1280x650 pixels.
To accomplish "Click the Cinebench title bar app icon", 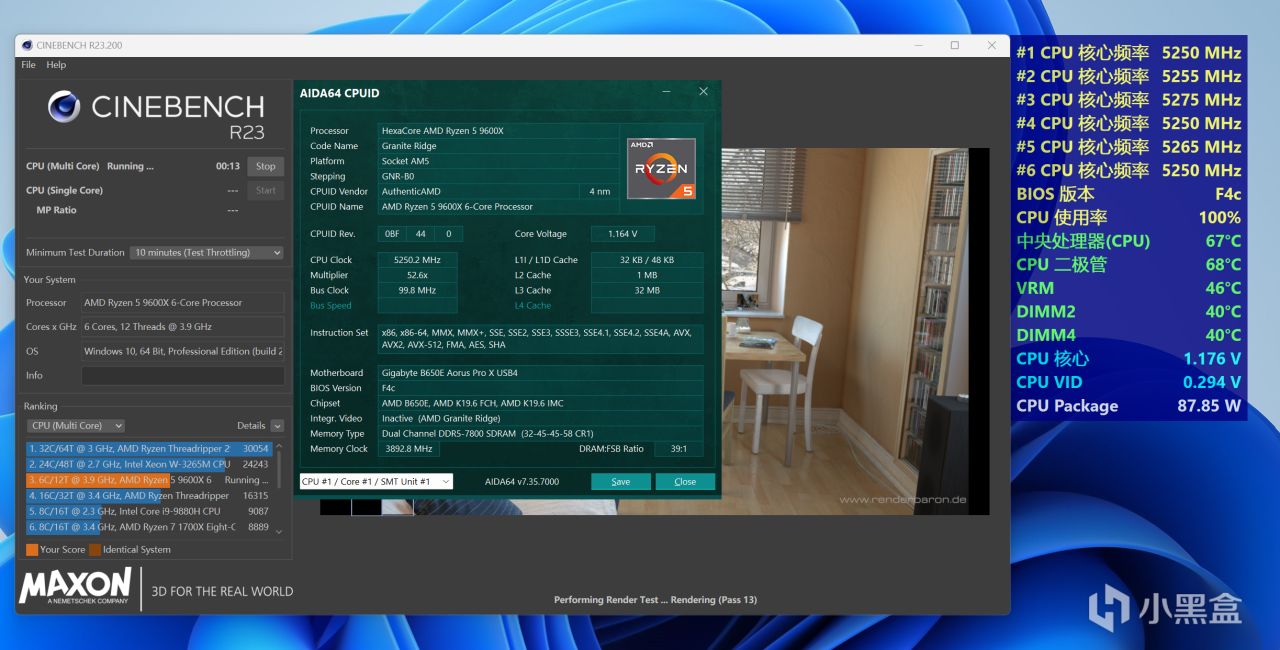I will coord(26,45).
